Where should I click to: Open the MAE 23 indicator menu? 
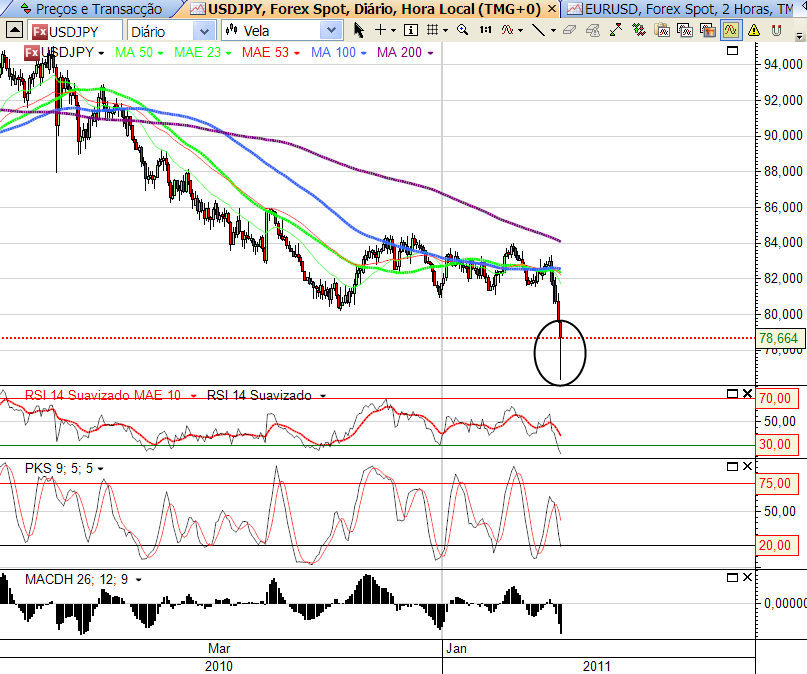coord(229,53)
